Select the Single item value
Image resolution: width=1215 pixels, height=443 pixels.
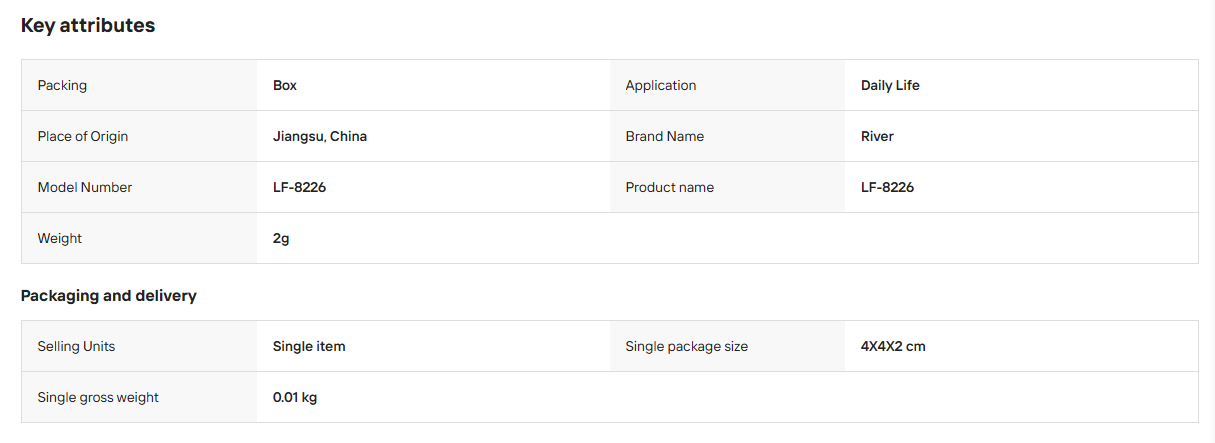coord(309,346)
